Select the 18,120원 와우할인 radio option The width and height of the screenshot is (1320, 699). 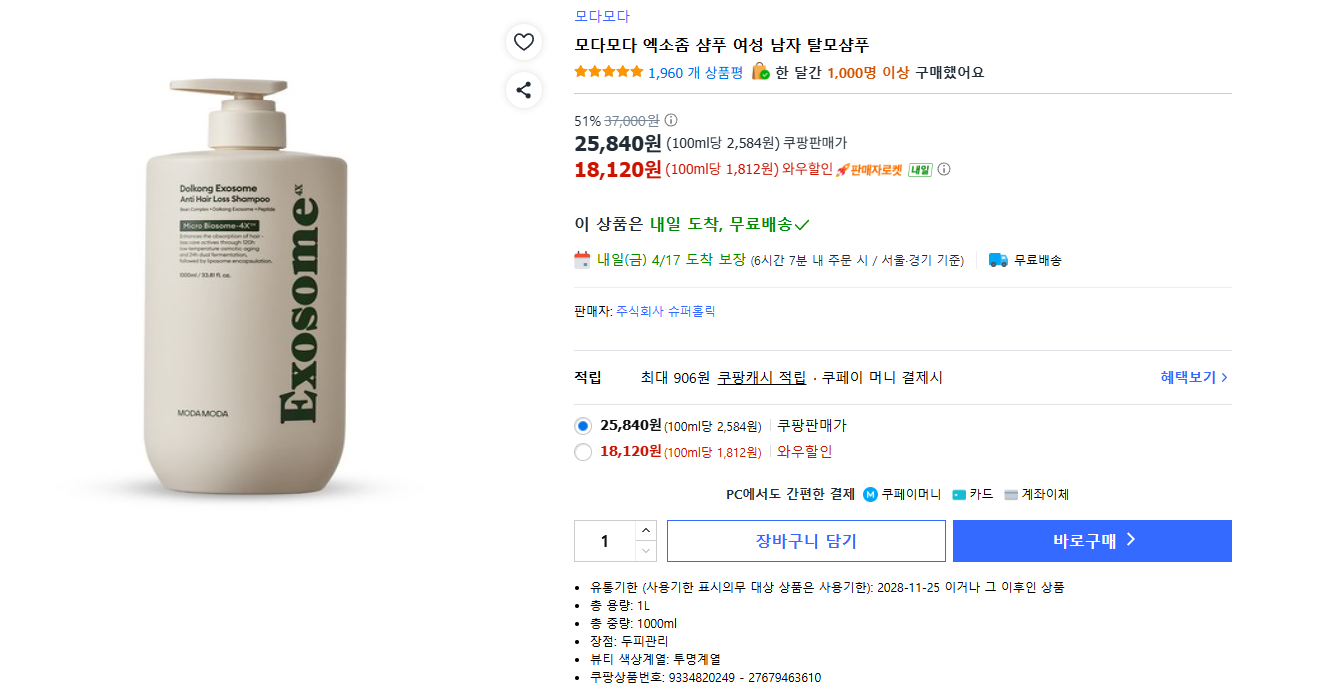(583, 451)
